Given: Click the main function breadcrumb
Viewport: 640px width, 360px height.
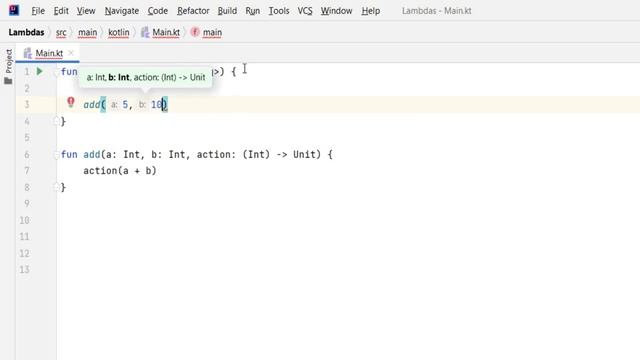Looking at the screenshot, I should 212,32.
